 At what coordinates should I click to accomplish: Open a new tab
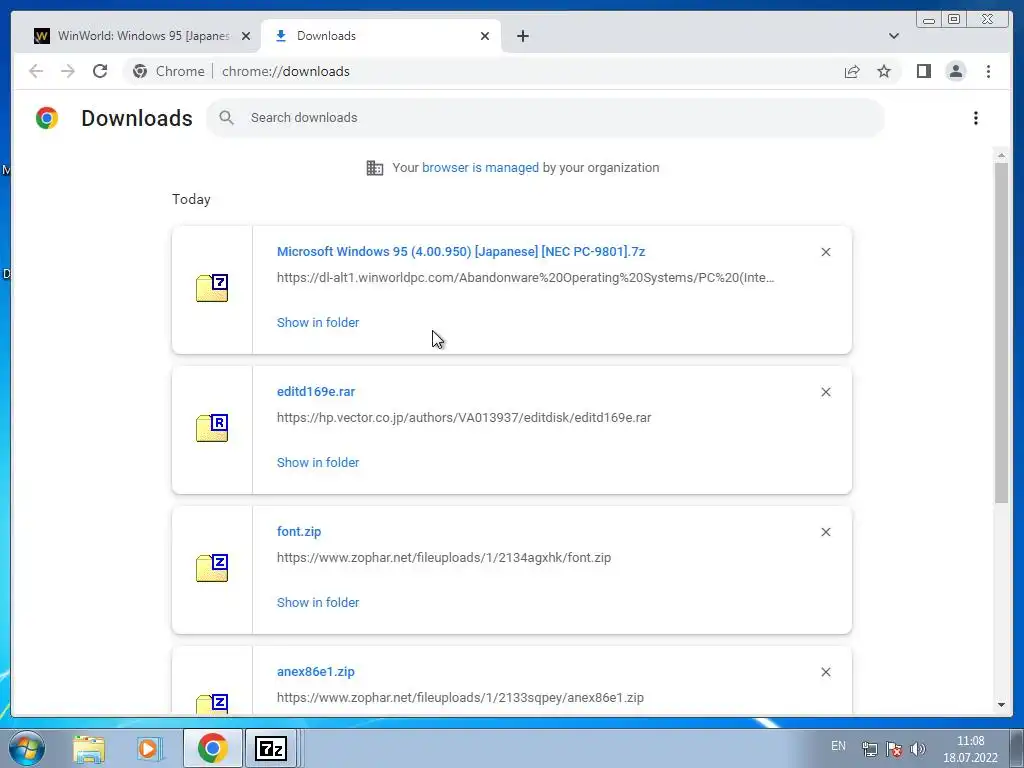click(x=522, y=36)
